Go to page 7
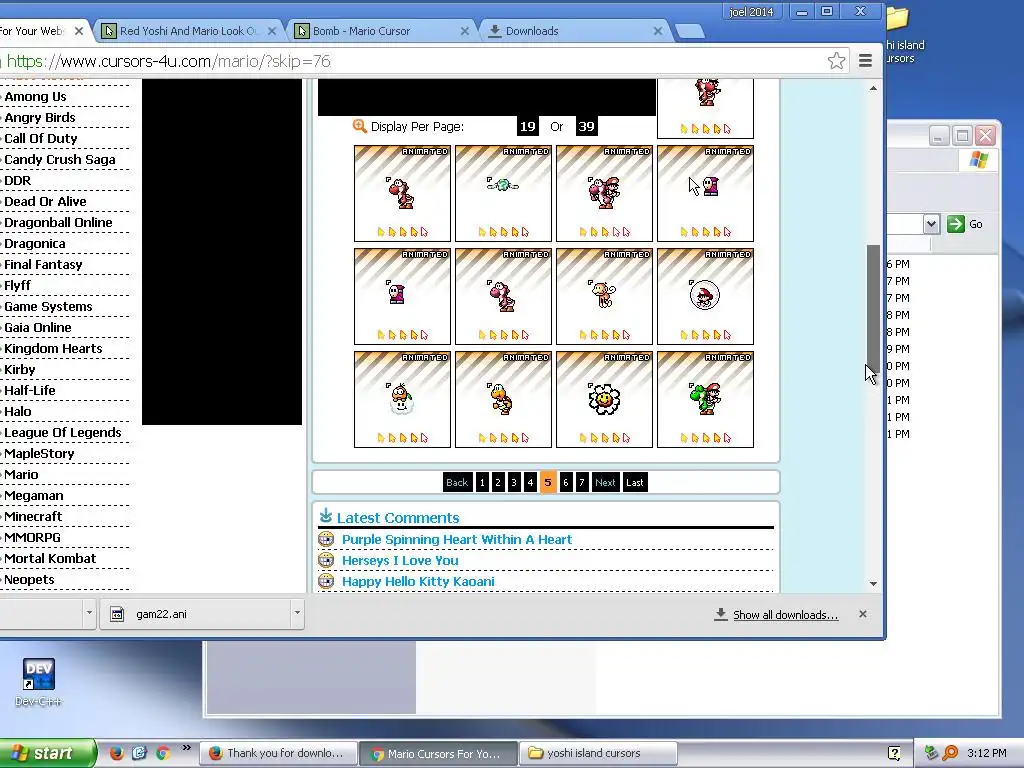 point(581,482)
